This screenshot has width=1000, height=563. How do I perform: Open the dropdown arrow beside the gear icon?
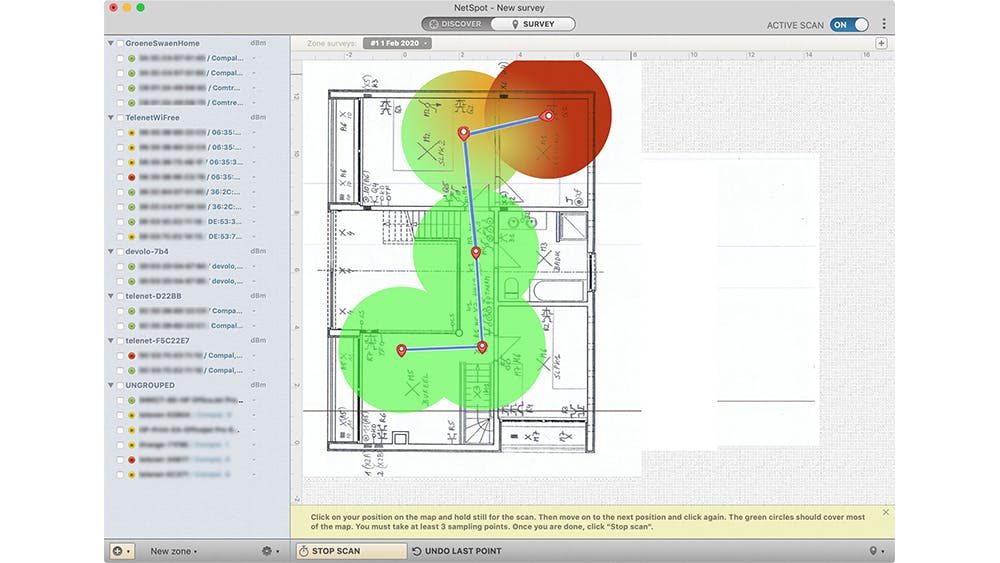pyautogui.click(x=277, y=552)
